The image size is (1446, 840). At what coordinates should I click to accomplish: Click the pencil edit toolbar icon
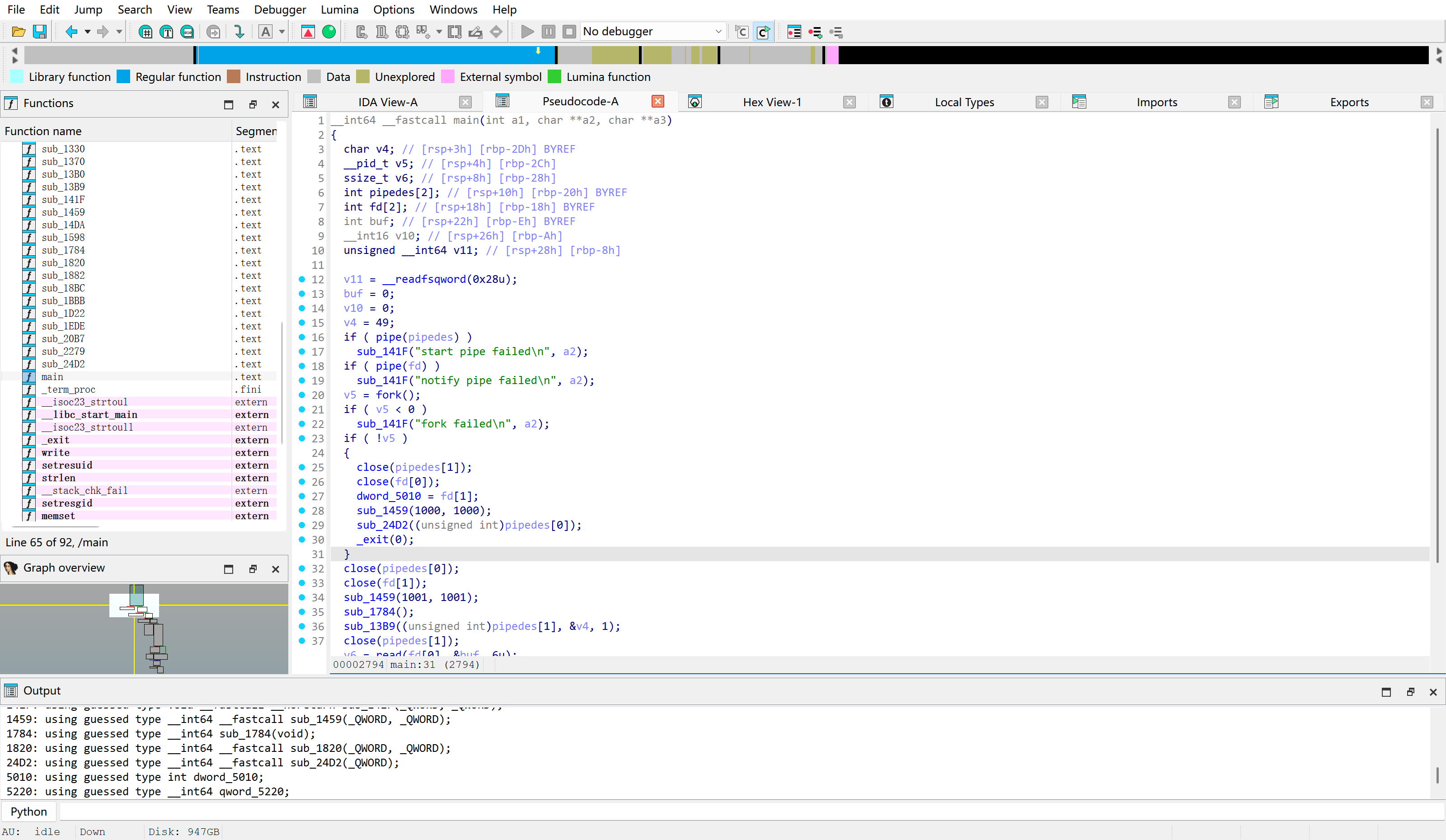(475, 32)
